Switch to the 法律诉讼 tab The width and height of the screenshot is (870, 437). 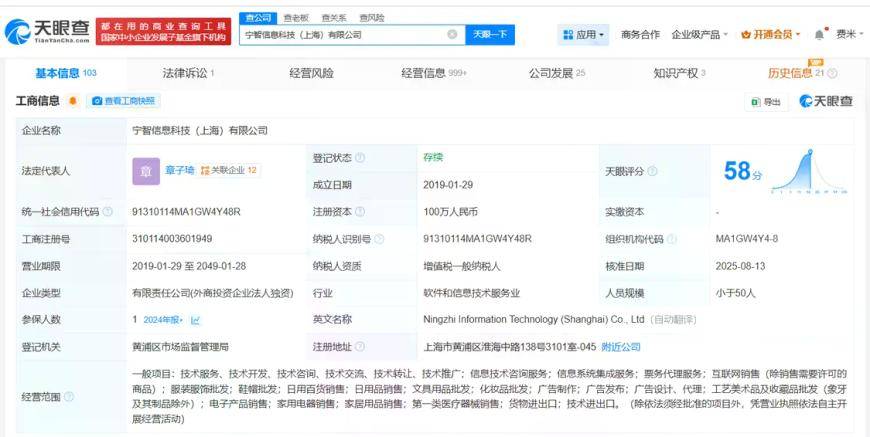[x=188, y=73]
